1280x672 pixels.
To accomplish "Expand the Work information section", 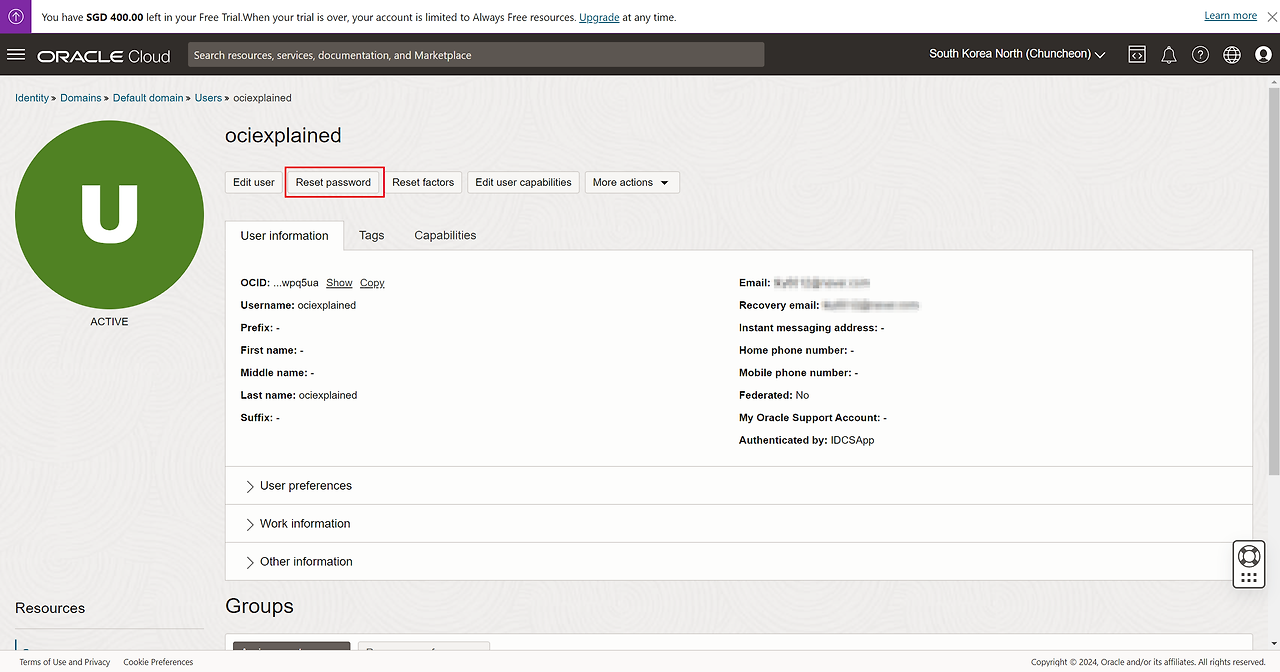I will [x=304, y=524].
